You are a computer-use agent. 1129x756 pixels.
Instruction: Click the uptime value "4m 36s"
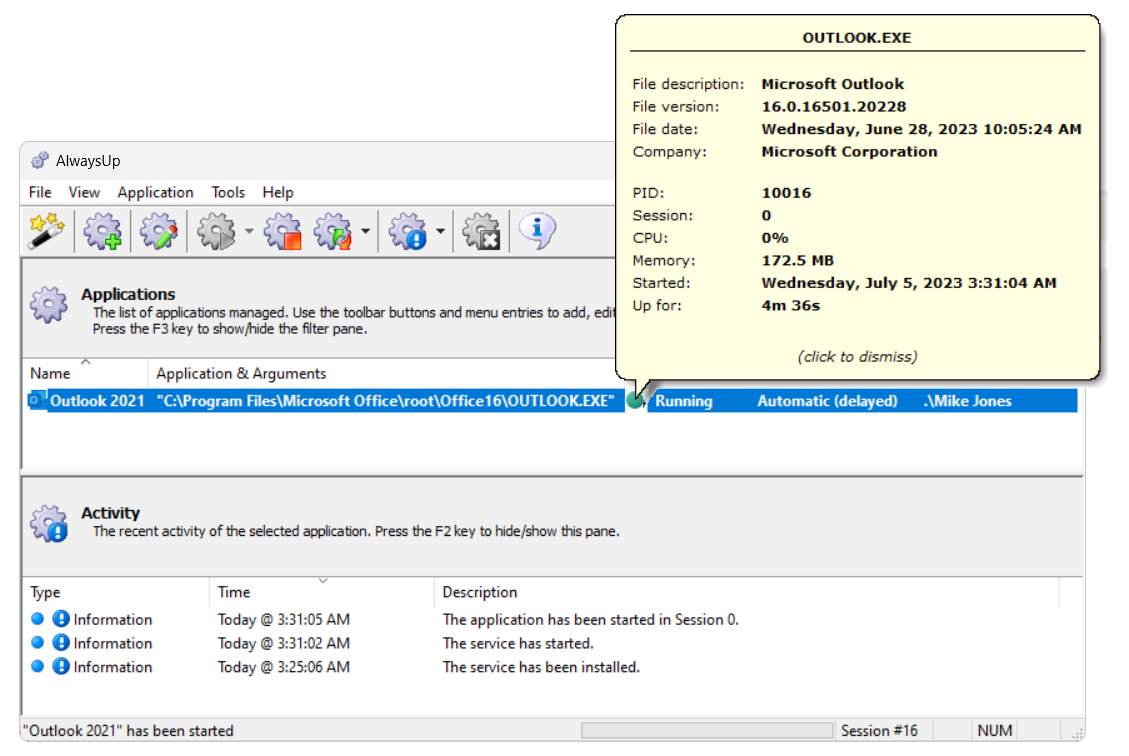pos(791,305)
